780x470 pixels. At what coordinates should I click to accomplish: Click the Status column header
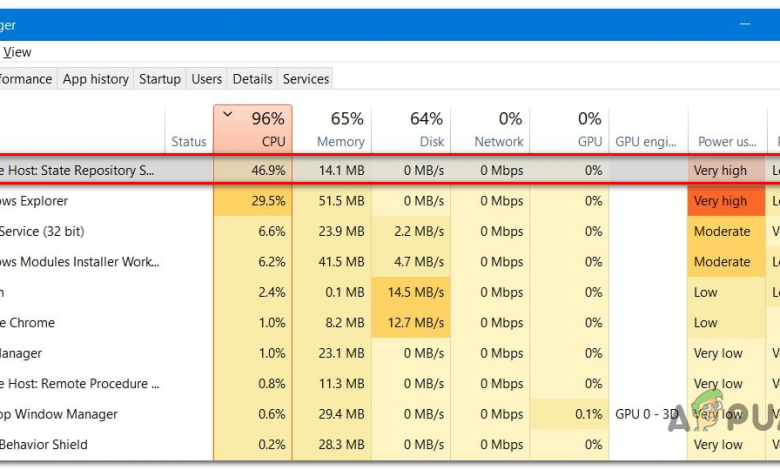pyautogui.click(x=188, y=141)
